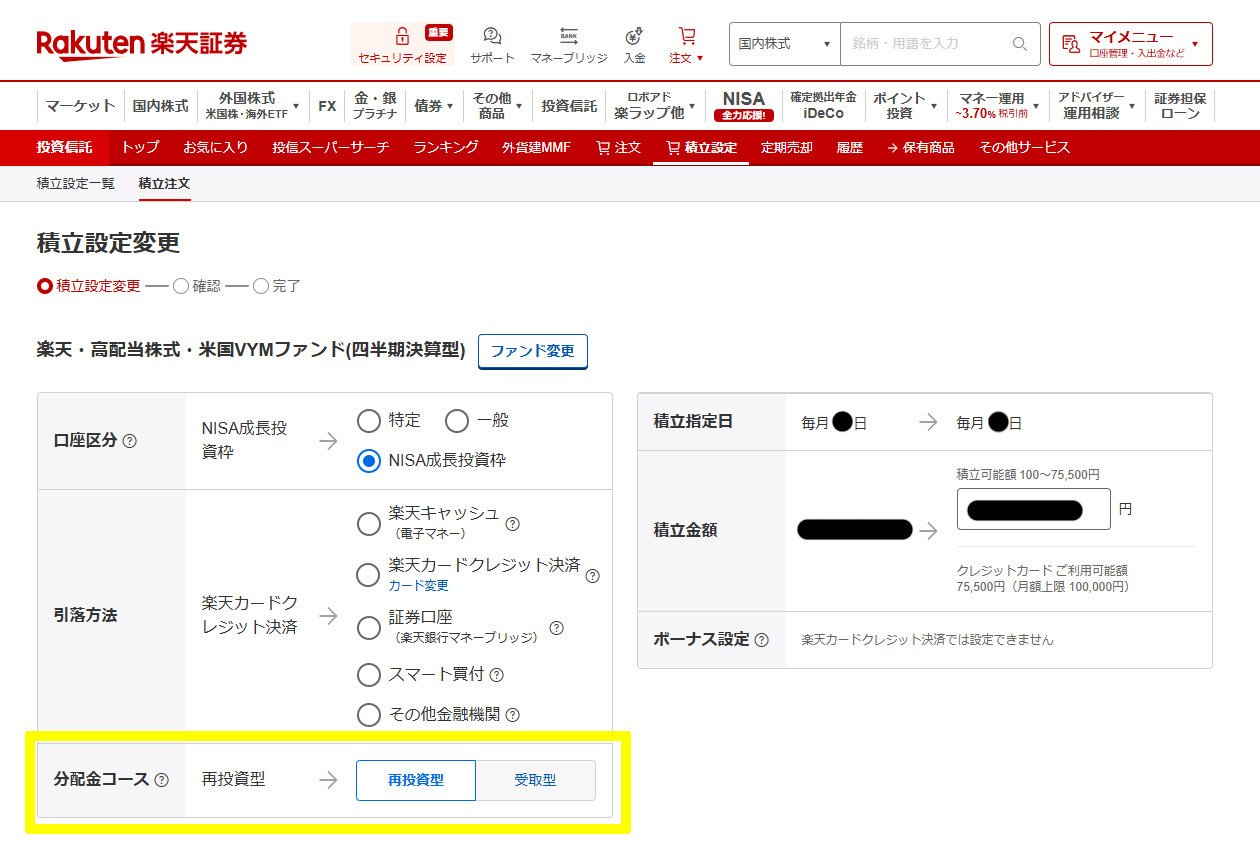Open the order (注文) cart icon

(x=686, y=36)
